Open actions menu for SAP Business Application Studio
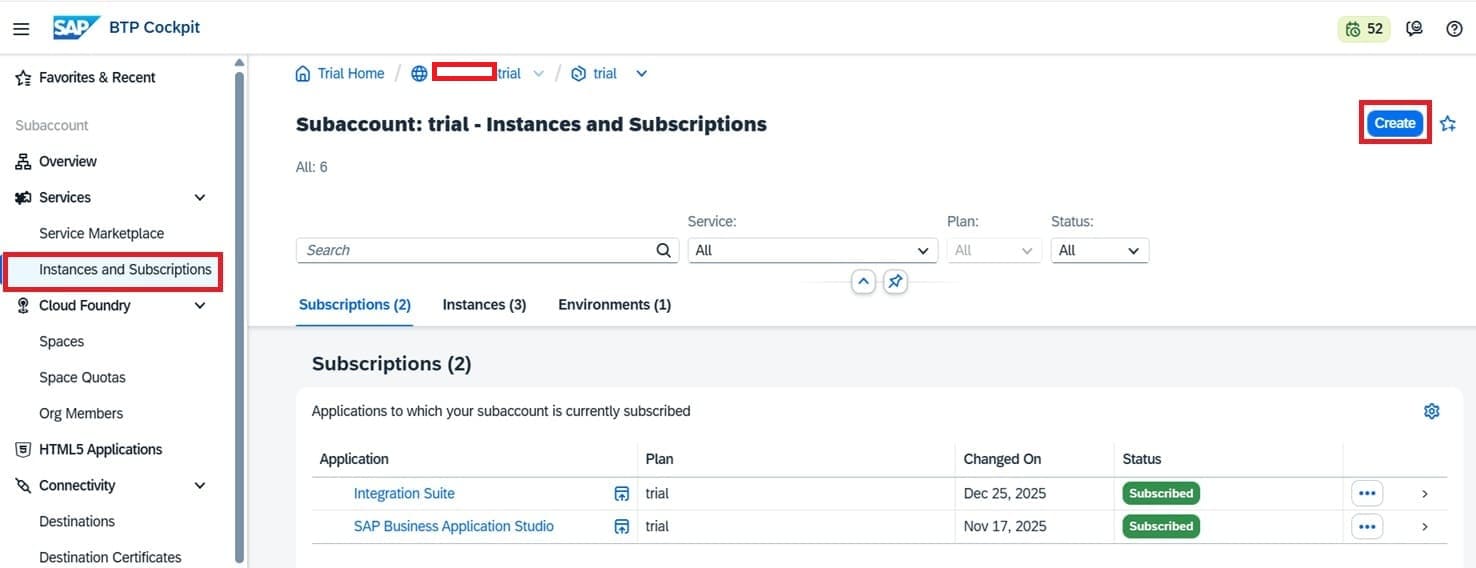 (1366, 527)
